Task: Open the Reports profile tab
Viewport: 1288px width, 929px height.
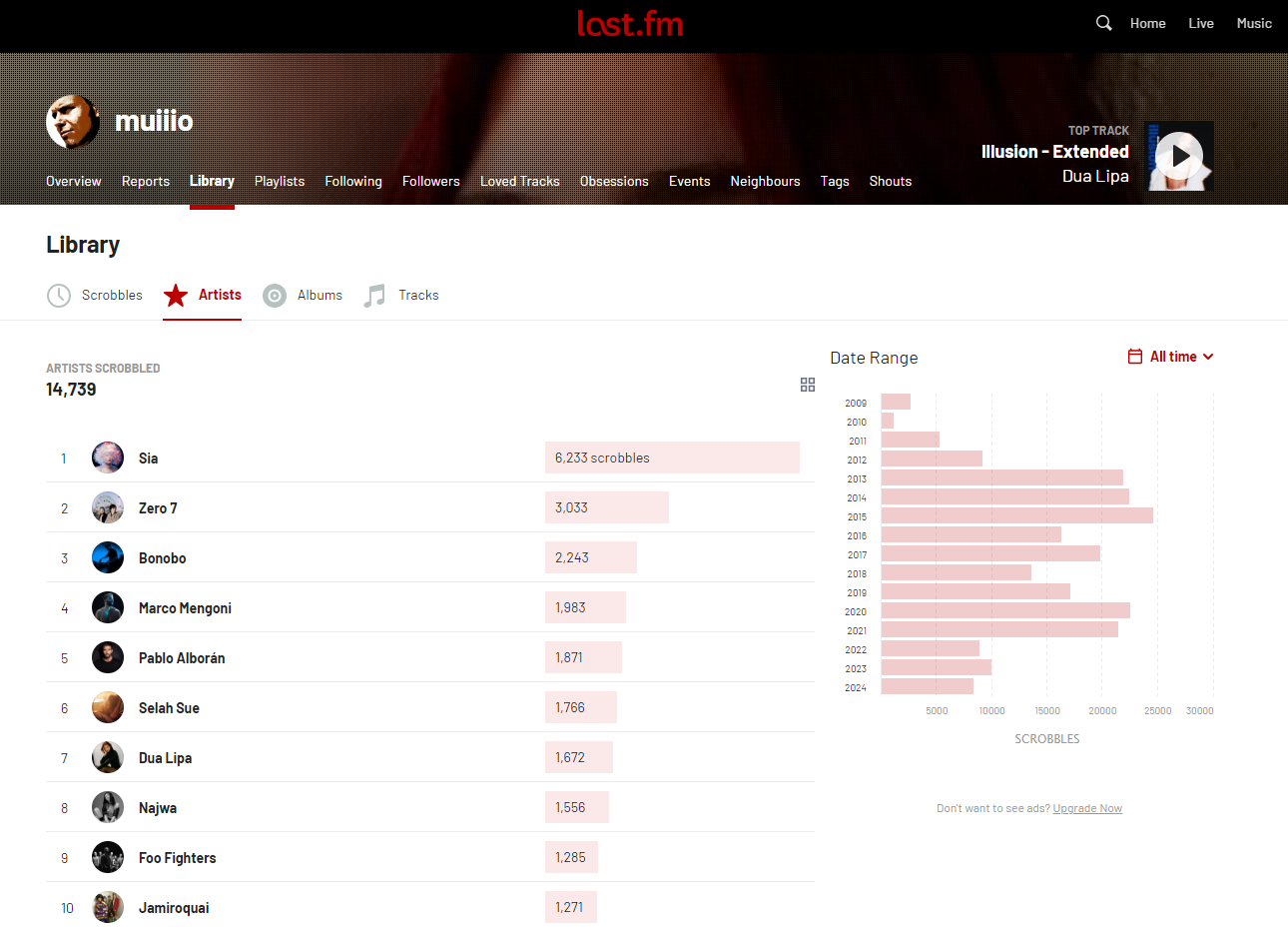Action: click(146, 181)
